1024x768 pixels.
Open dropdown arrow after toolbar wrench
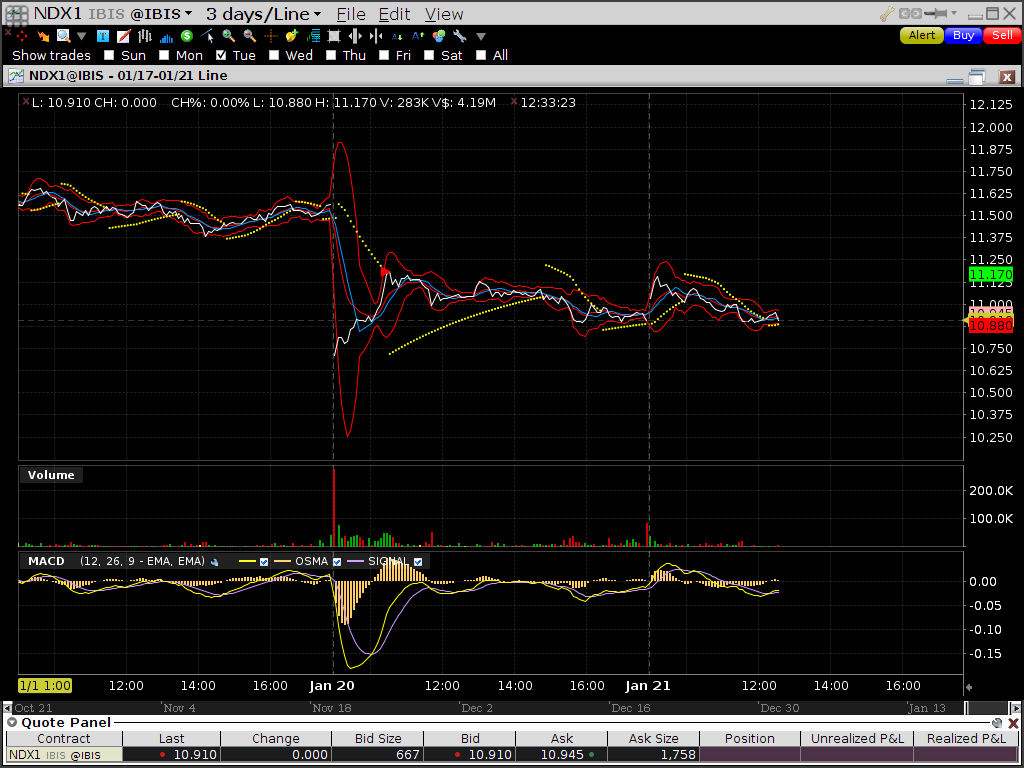(x=481, y=37)
